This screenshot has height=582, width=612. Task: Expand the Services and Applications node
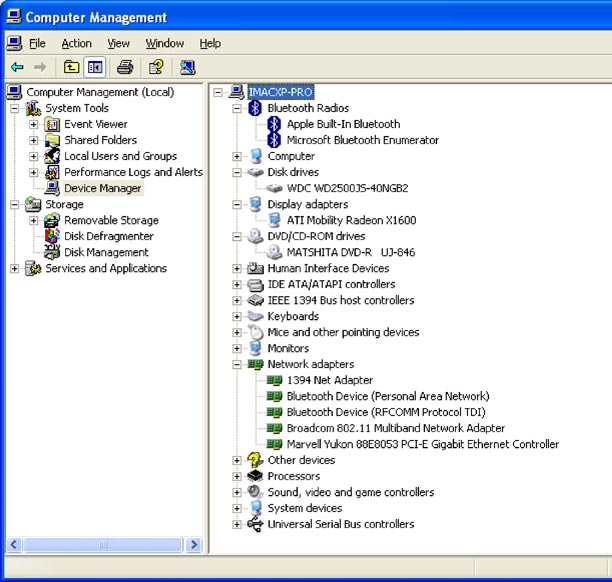(x=15, y=269)
